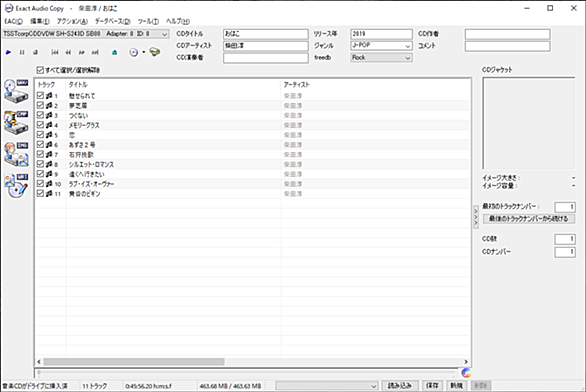
Task: Click the Play button in playback controls
Action: click(8, 52)
